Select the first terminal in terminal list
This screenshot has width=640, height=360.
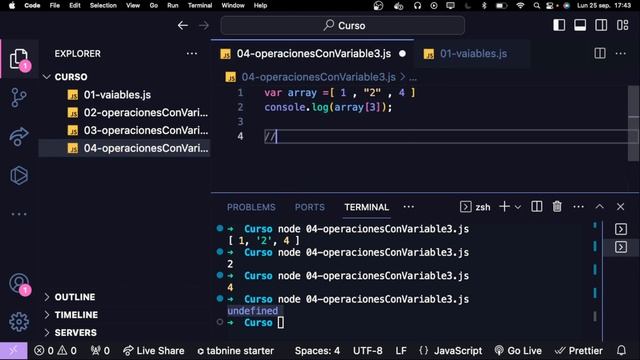pyautogui.click(x=621, y=229)
